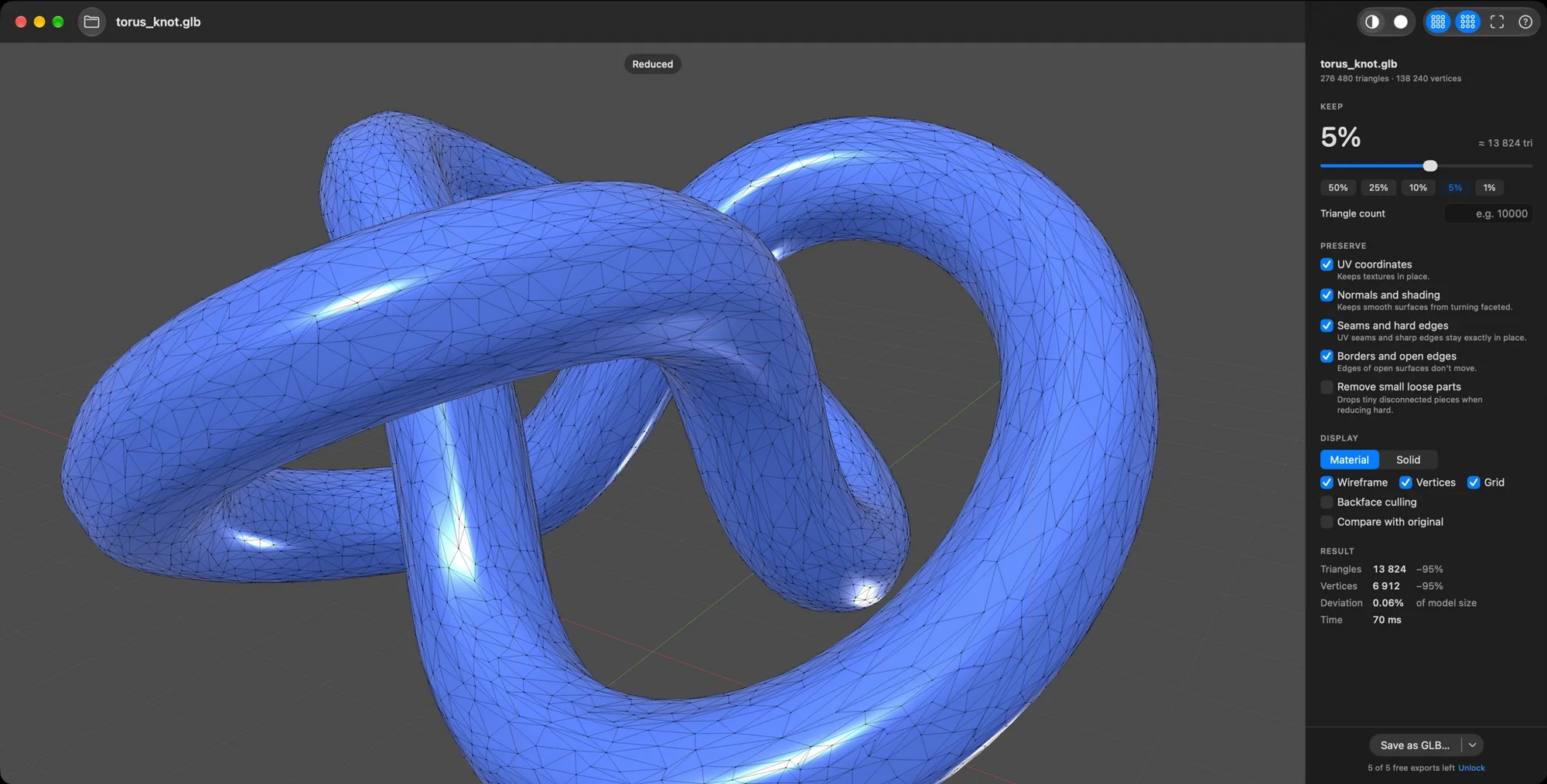Select the 5% keep preset
1547x784 pixels.
coord(1455,188)
